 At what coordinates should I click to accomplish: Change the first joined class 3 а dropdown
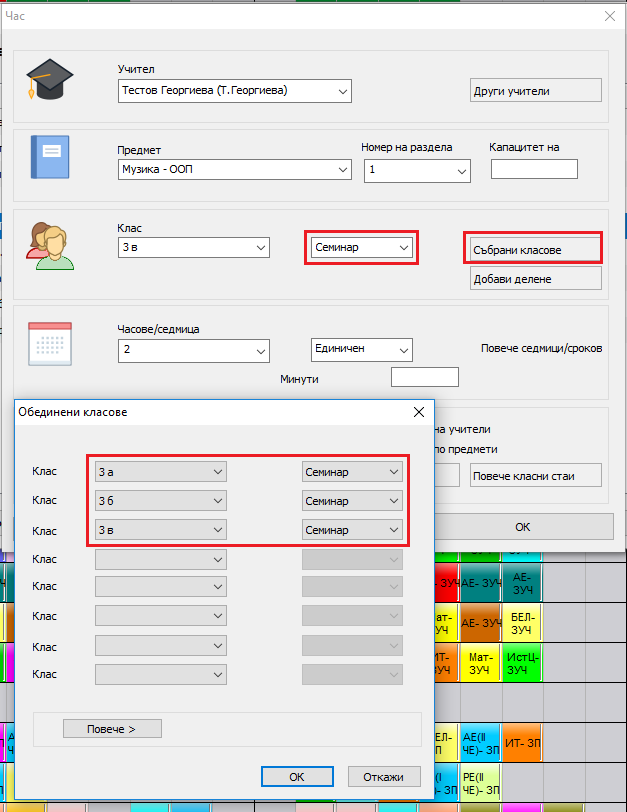tap(161, 471)
